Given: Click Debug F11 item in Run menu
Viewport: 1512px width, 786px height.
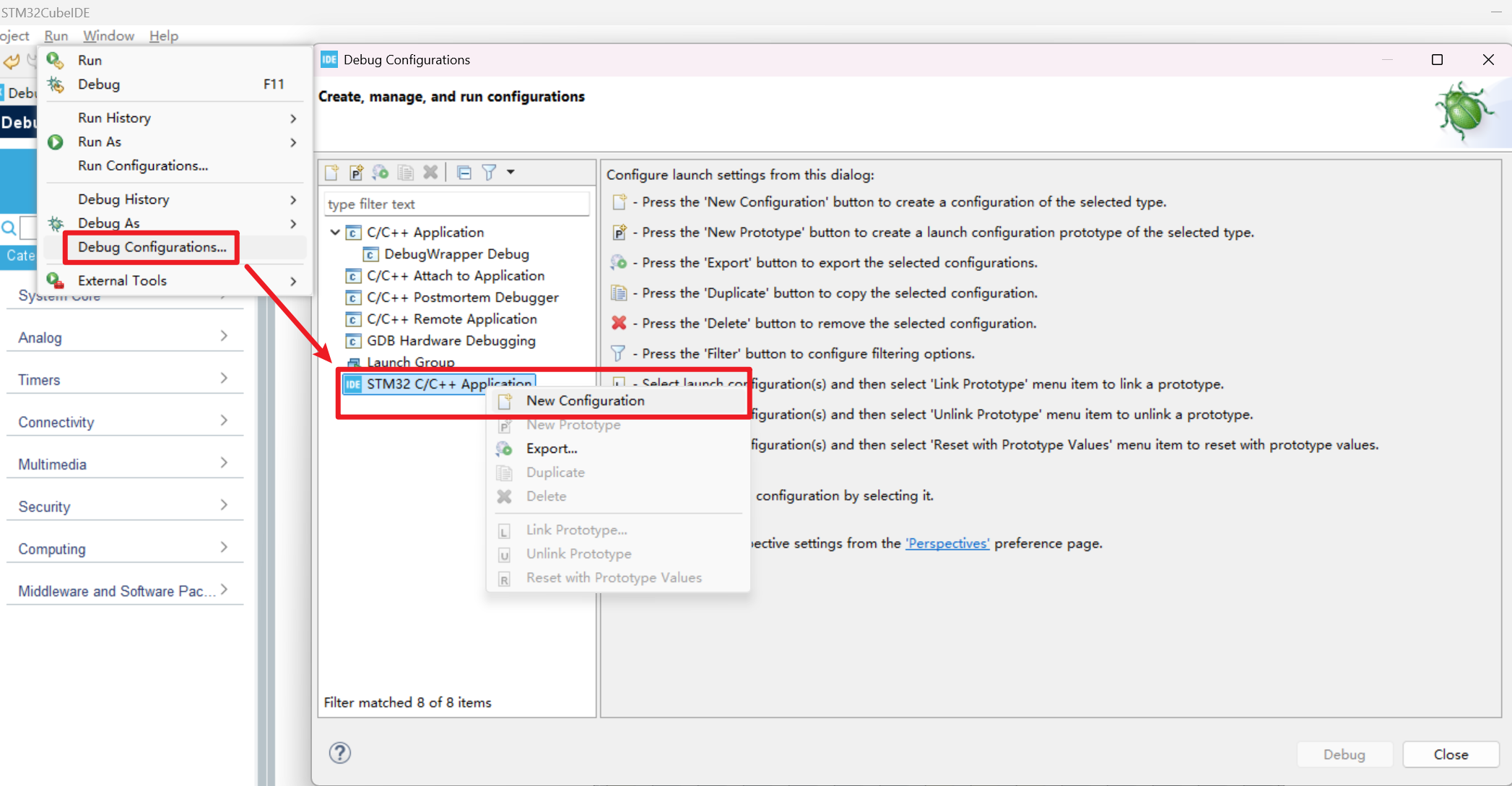Looking at the screenshot, I should tap(175, 85).
